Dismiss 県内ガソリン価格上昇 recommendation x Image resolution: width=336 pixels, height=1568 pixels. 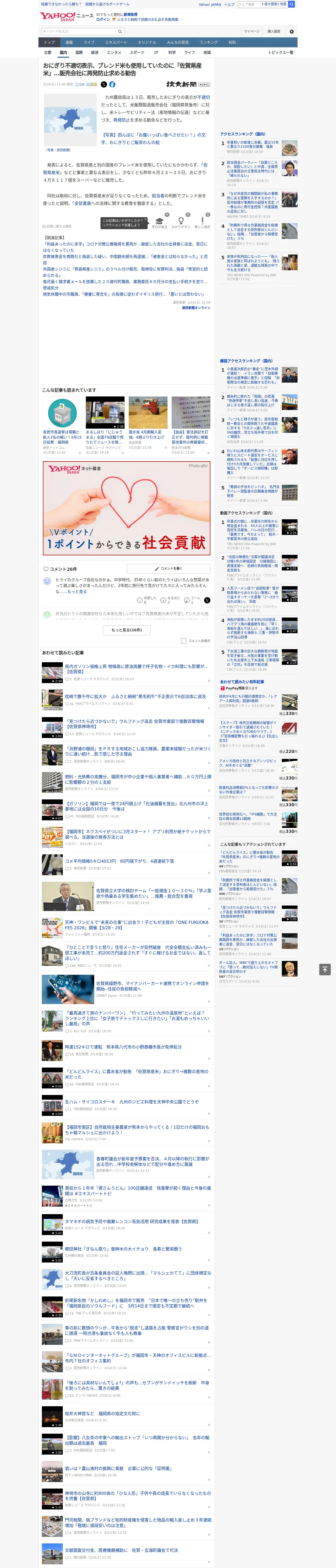(209, 681)
